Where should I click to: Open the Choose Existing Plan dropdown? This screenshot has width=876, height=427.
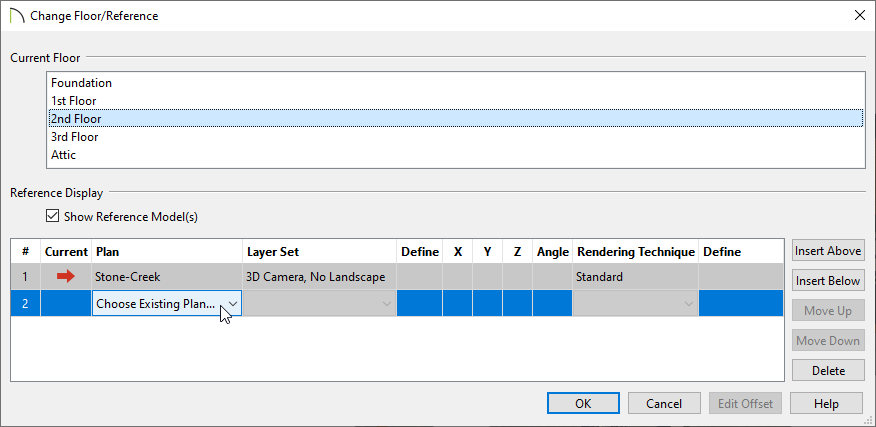click(x=166, y=303)
